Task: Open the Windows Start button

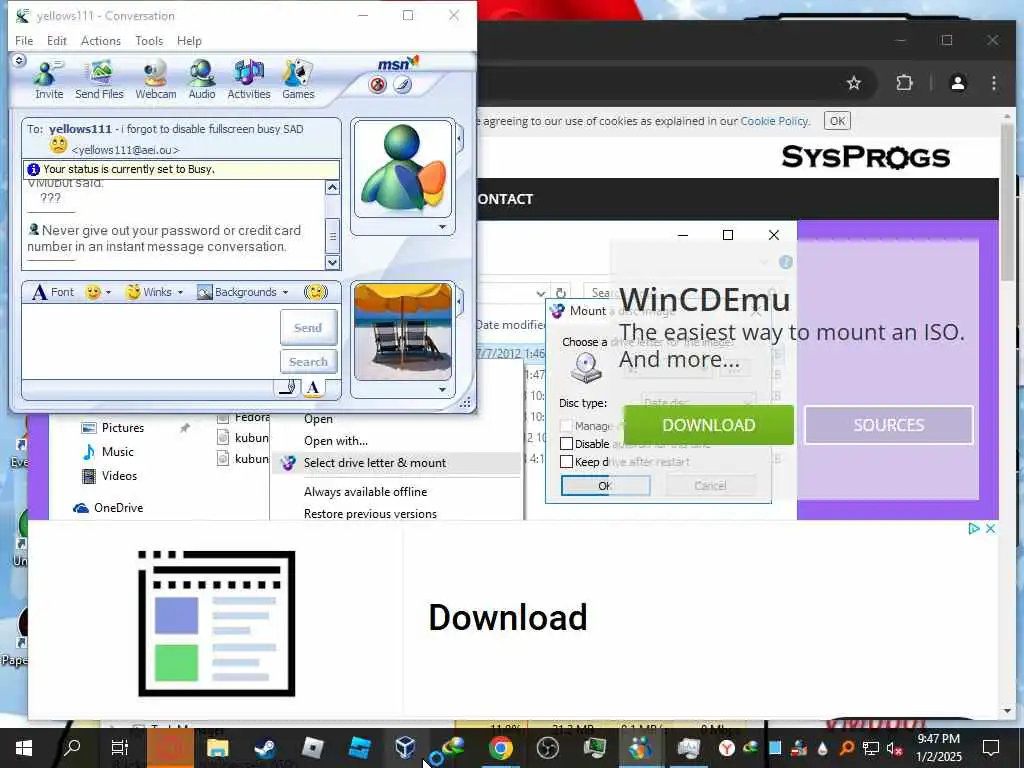Action: pos(24,748)
